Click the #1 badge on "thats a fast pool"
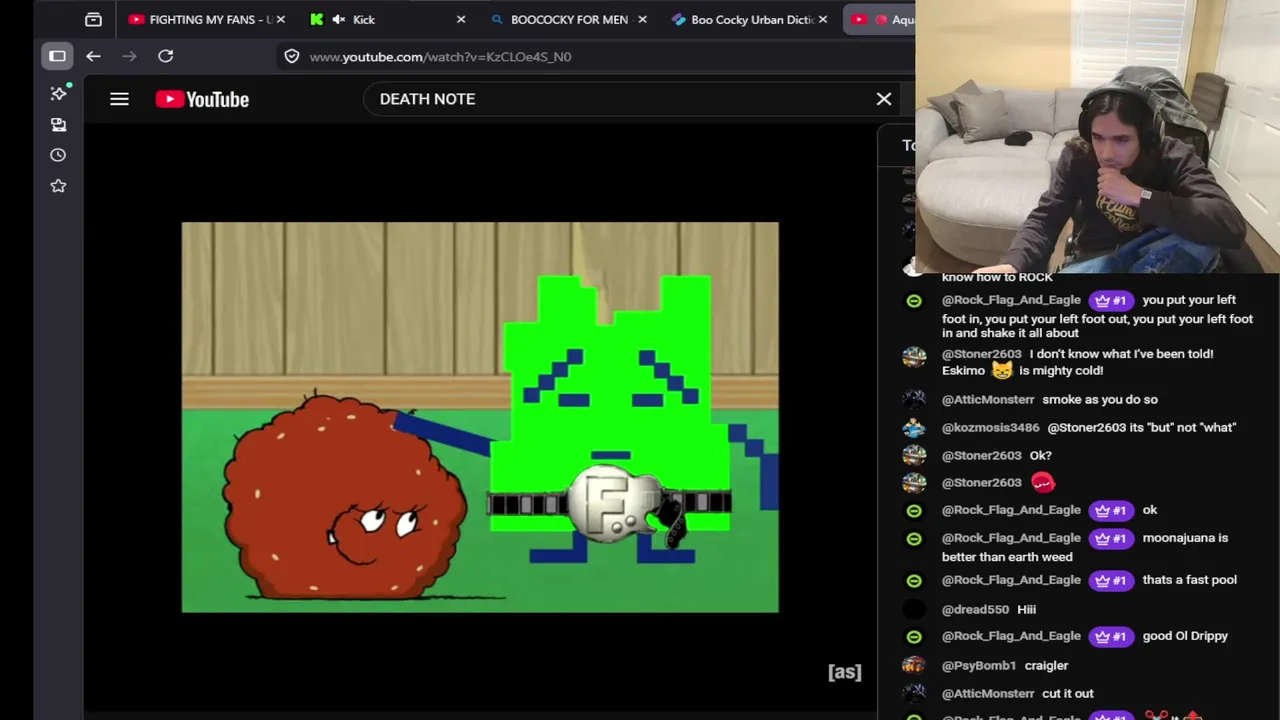 [1111, 580]
